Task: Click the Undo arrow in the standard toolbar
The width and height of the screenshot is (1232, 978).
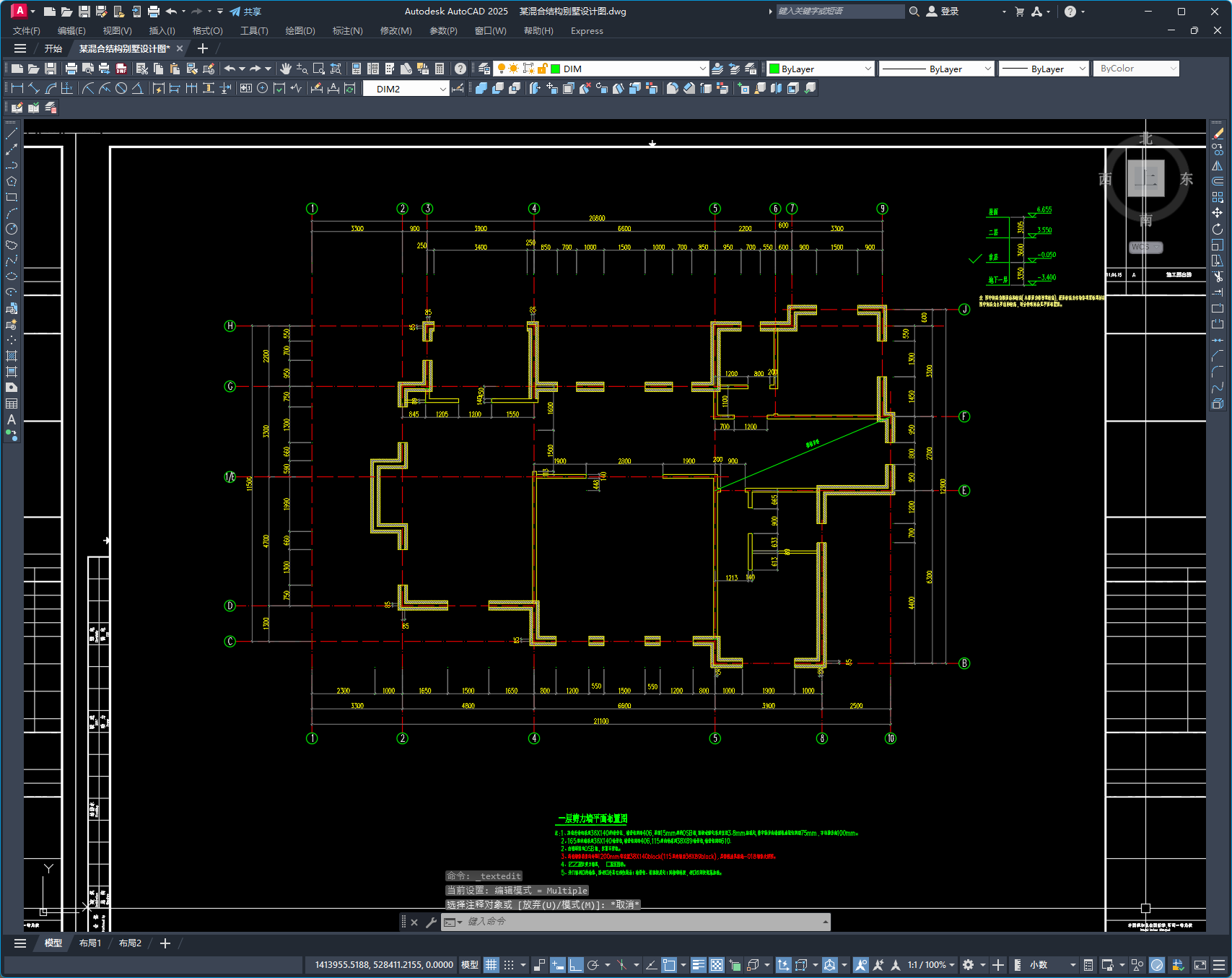Action: pyautogui.click(x=230, y=69)
